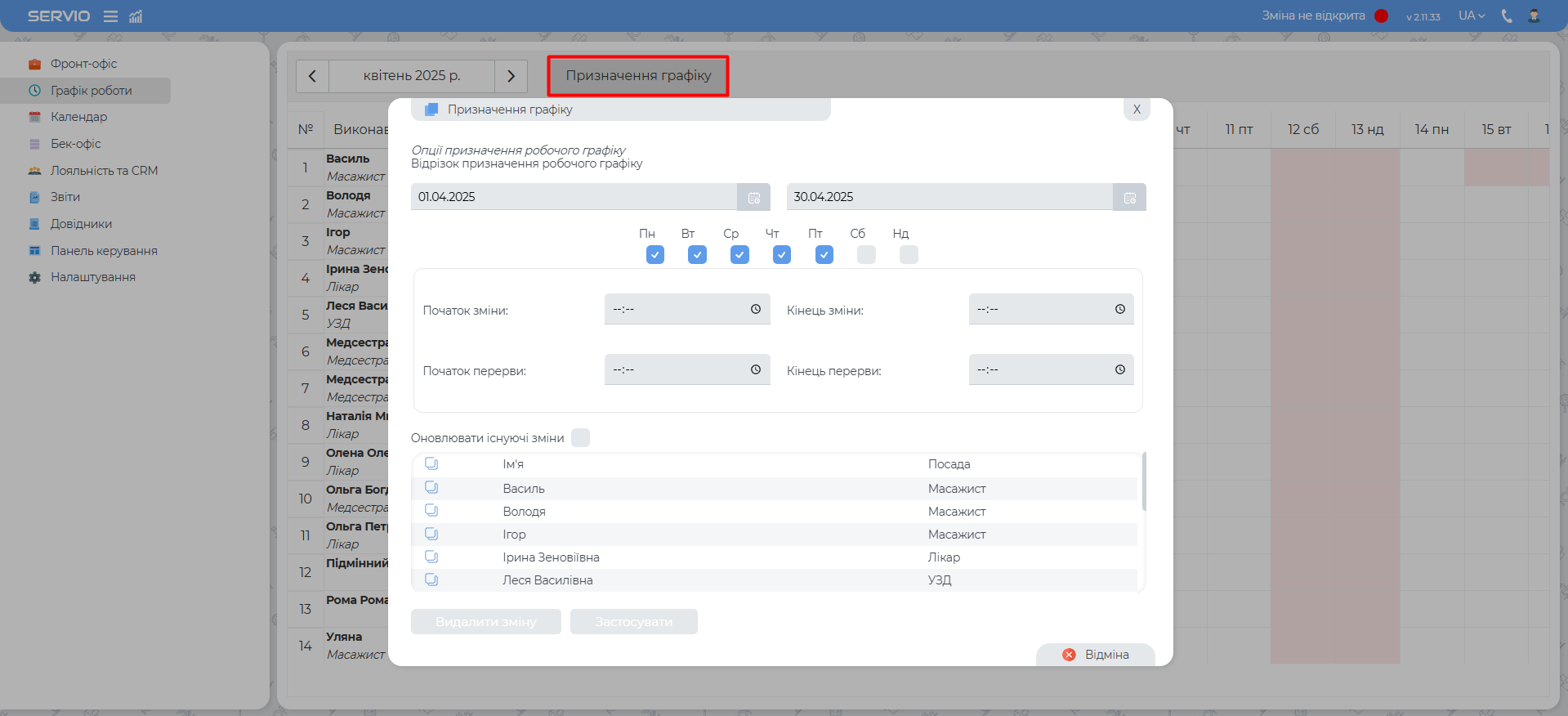Click the Кінець зміни time input field
The width and height of the screenshot is (1568, 716).
coord(1042,309)
